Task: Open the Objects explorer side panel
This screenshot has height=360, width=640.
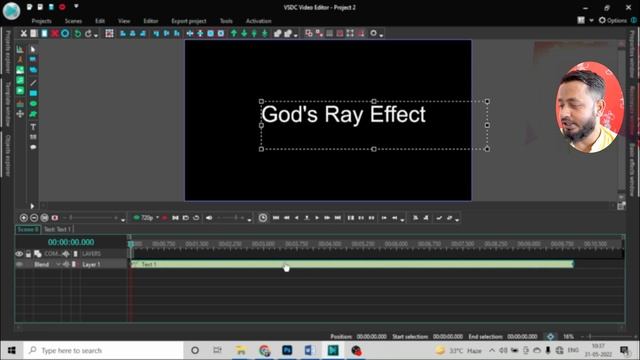Action: [7, 156]
